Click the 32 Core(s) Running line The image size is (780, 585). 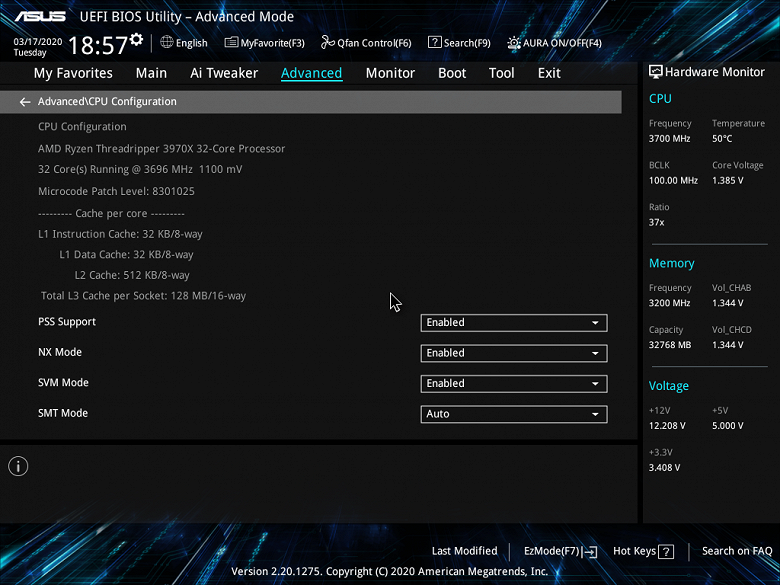(x=140, y=169)
